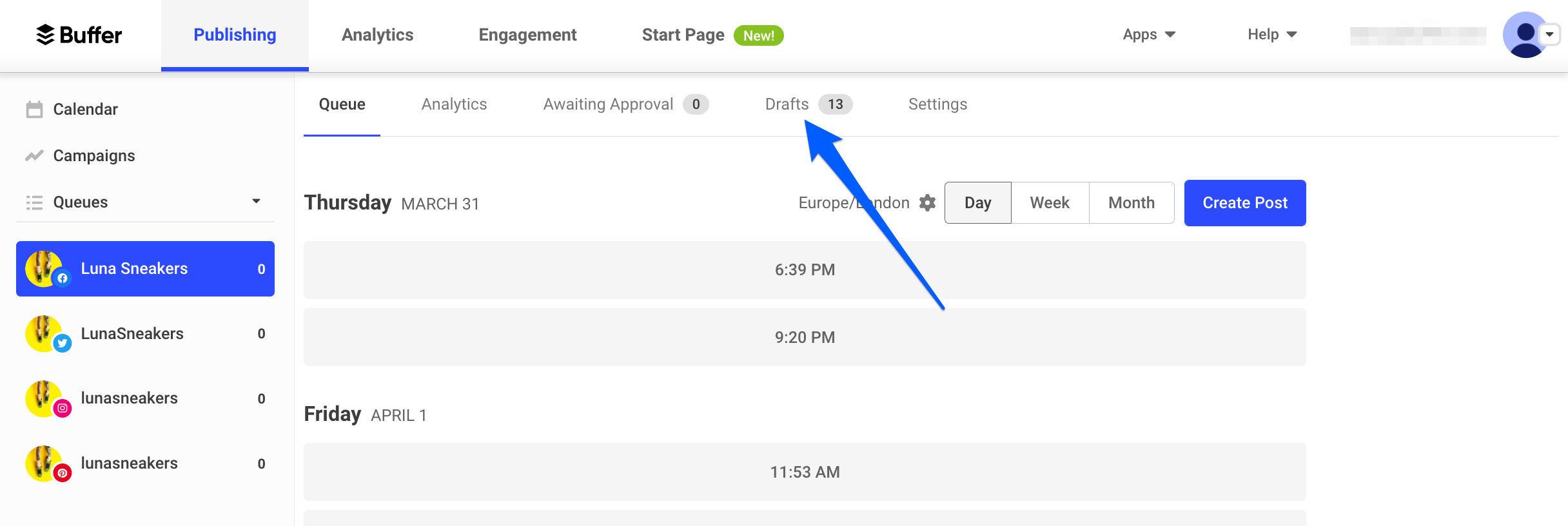Open the channel Settings tab
This screenshot has height=526, width=1568.
[x=937, y=104]
